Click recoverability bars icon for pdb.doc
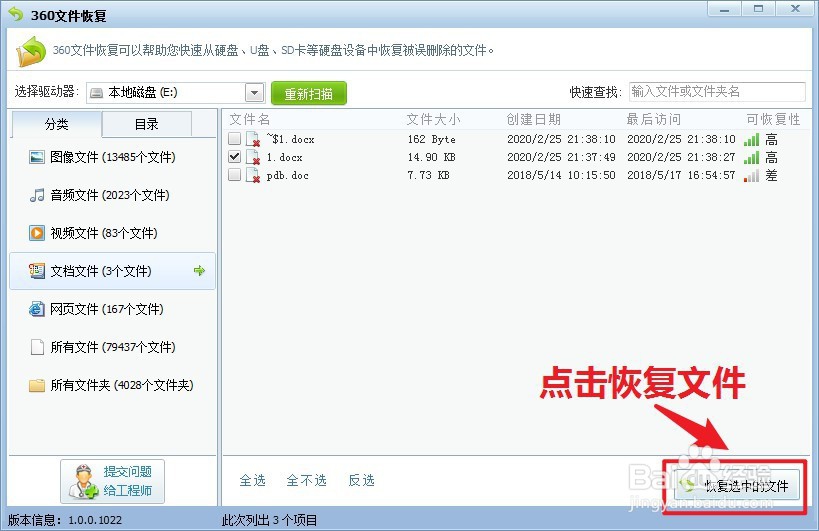The height and width of the screenshot is (531, 819). 751,175
